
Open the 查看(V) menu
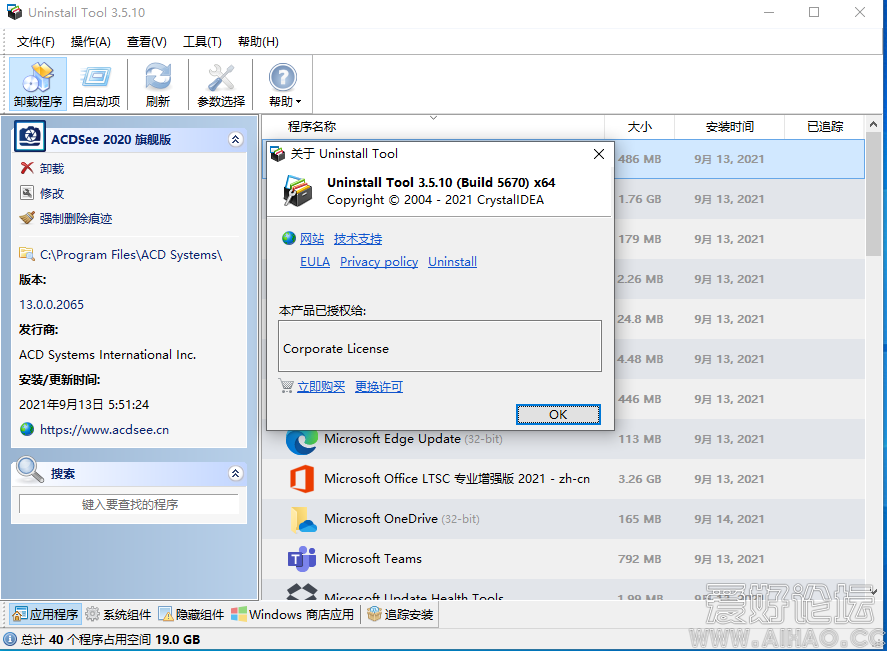click(147, 42)
